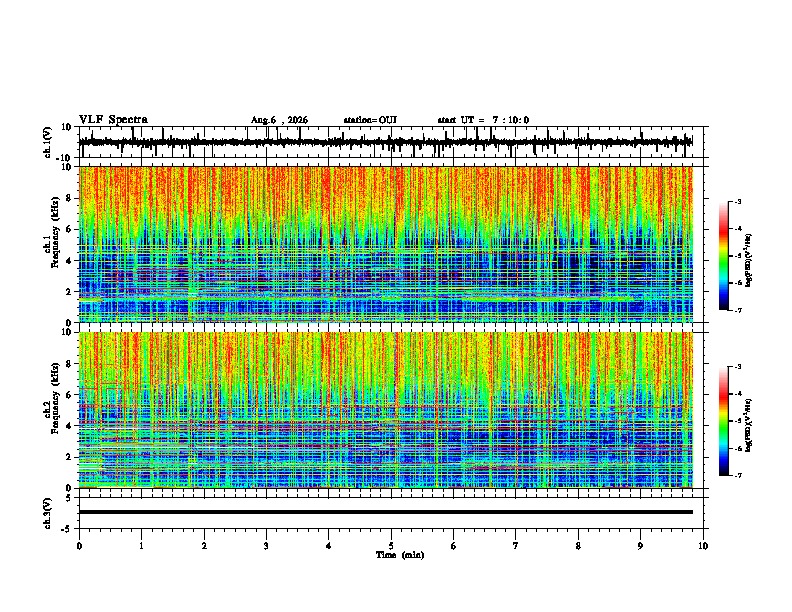This screenshot has width=792, height=612.
Task: Click the "6" kHz tick on ch.1 axis
Action: tap(69, 229)
